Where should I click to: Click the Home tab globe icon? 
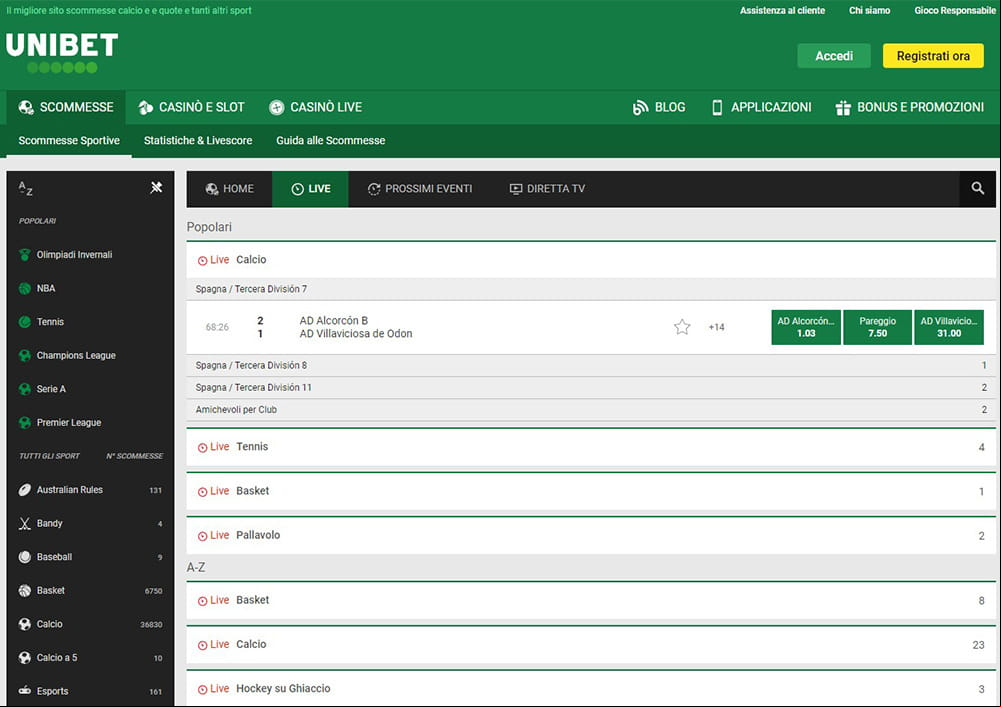(212, 189)
